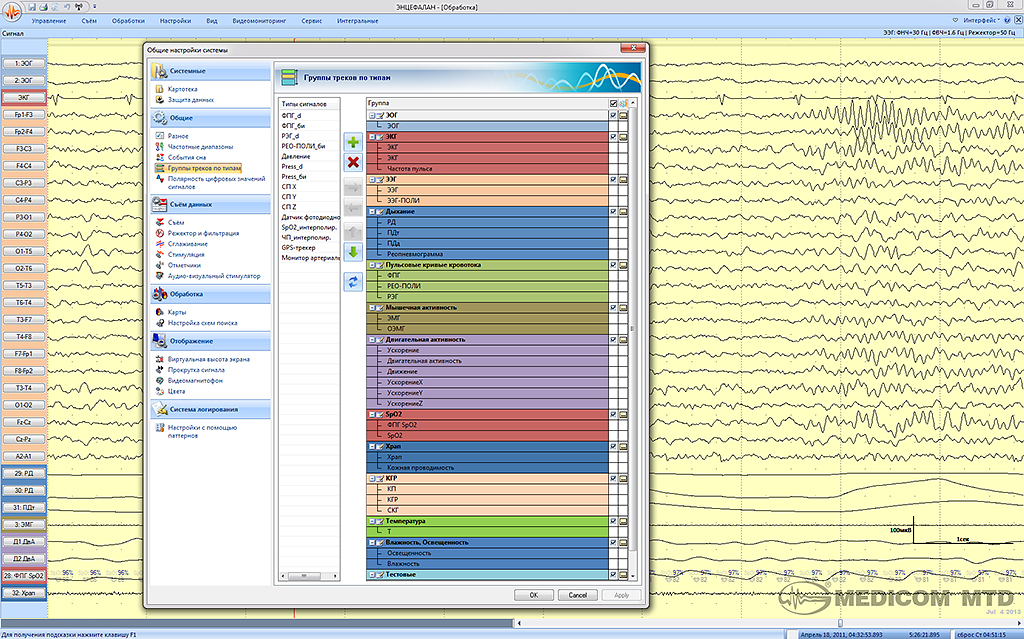The height and width of the screenshot is (639, 1024).
Task: Click the display icon in Температура group row
Action: [623, 521]
